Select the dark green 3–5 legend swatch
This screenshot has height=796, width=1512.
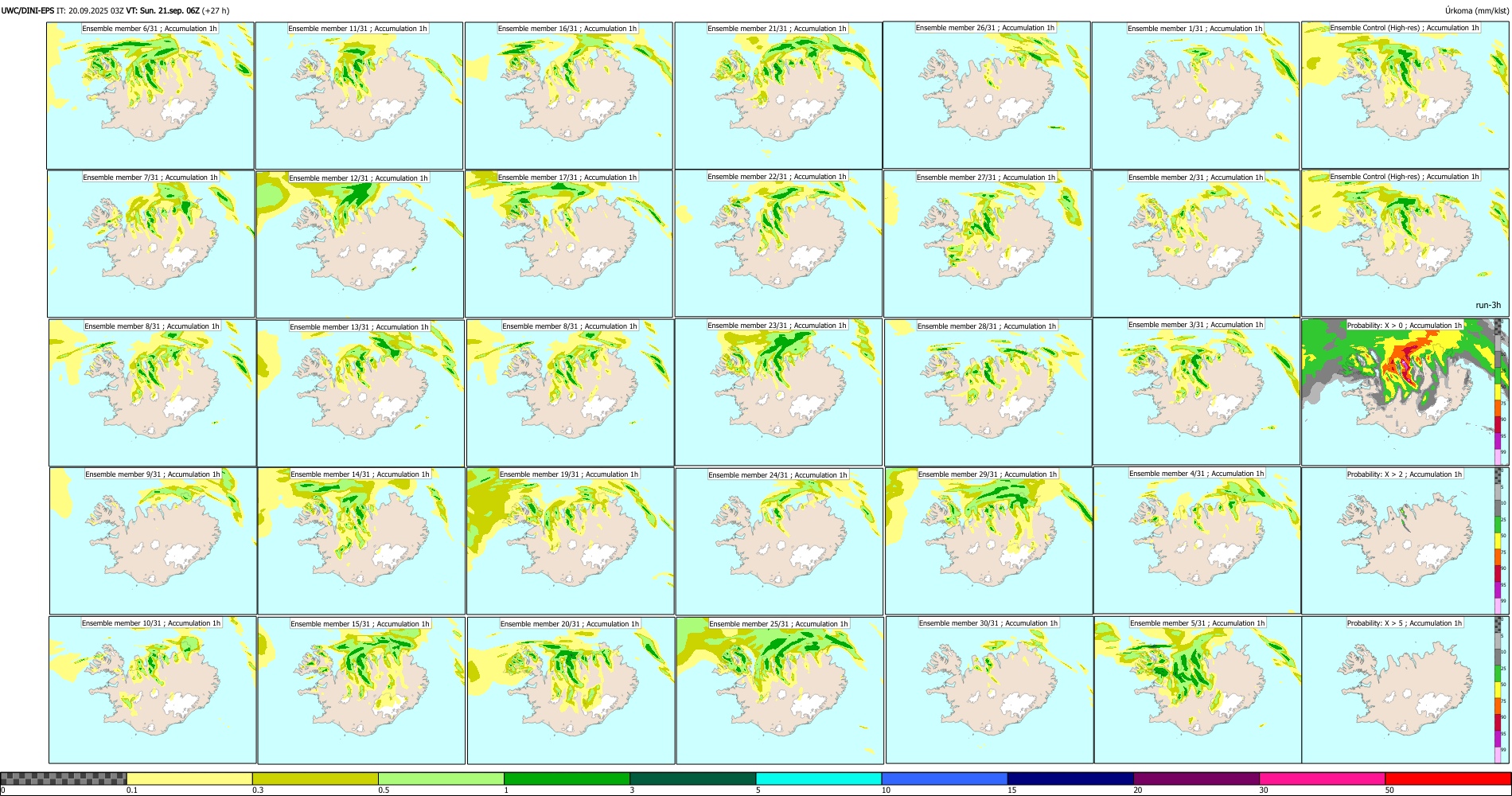click(x=692, y=778)
